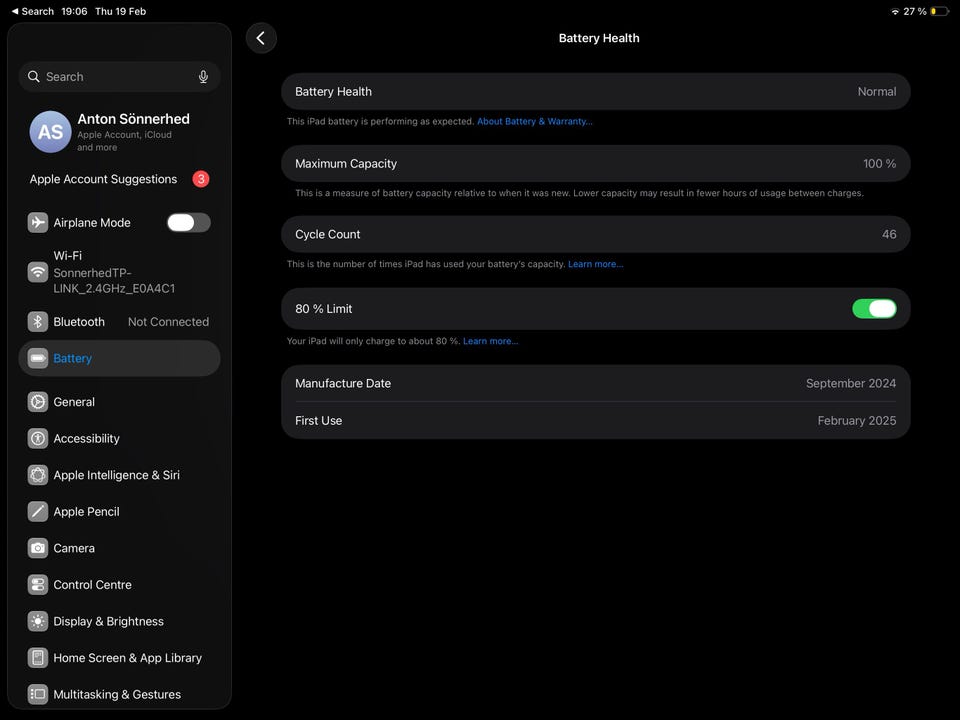
Task: Open General settings gear icon
Action: [x=38, y=402]
